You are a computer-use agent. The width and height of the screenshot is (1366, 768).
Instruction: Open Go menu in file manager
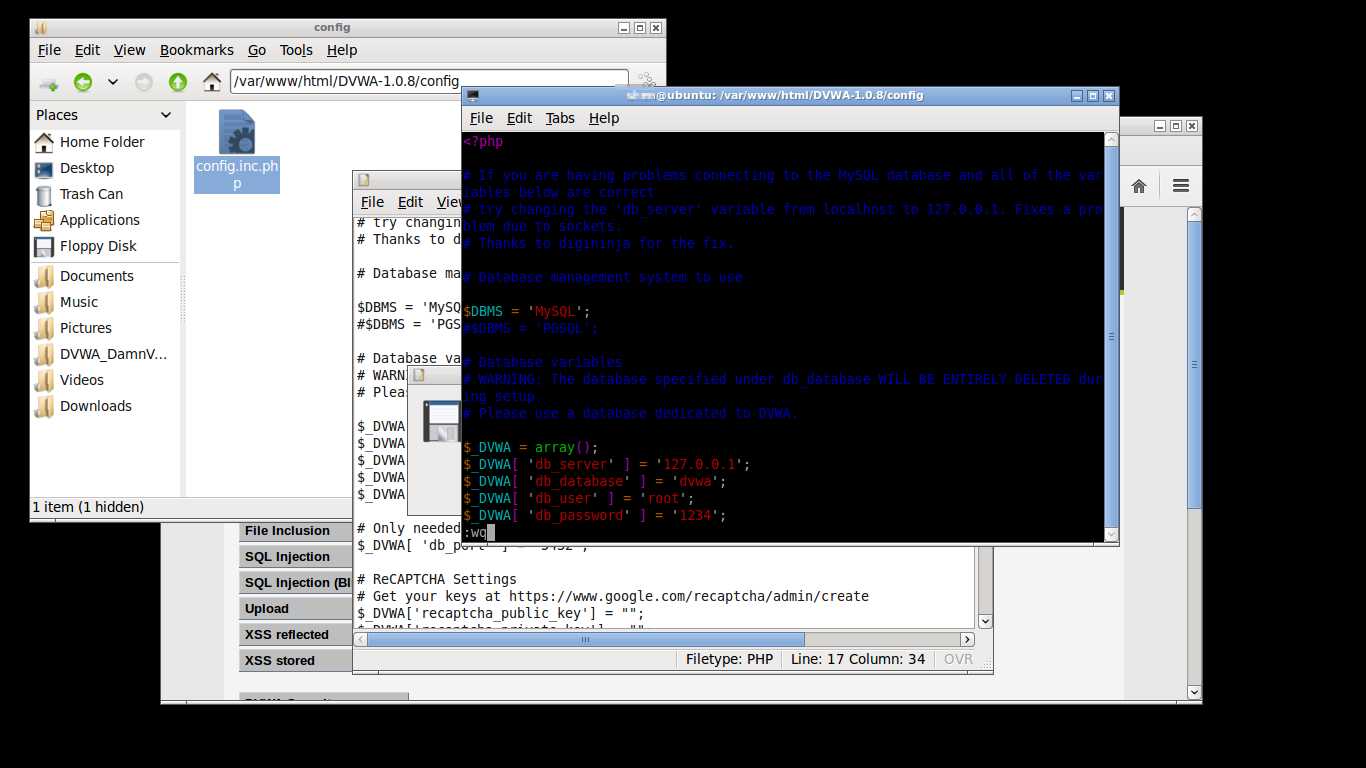pos(257,50)
